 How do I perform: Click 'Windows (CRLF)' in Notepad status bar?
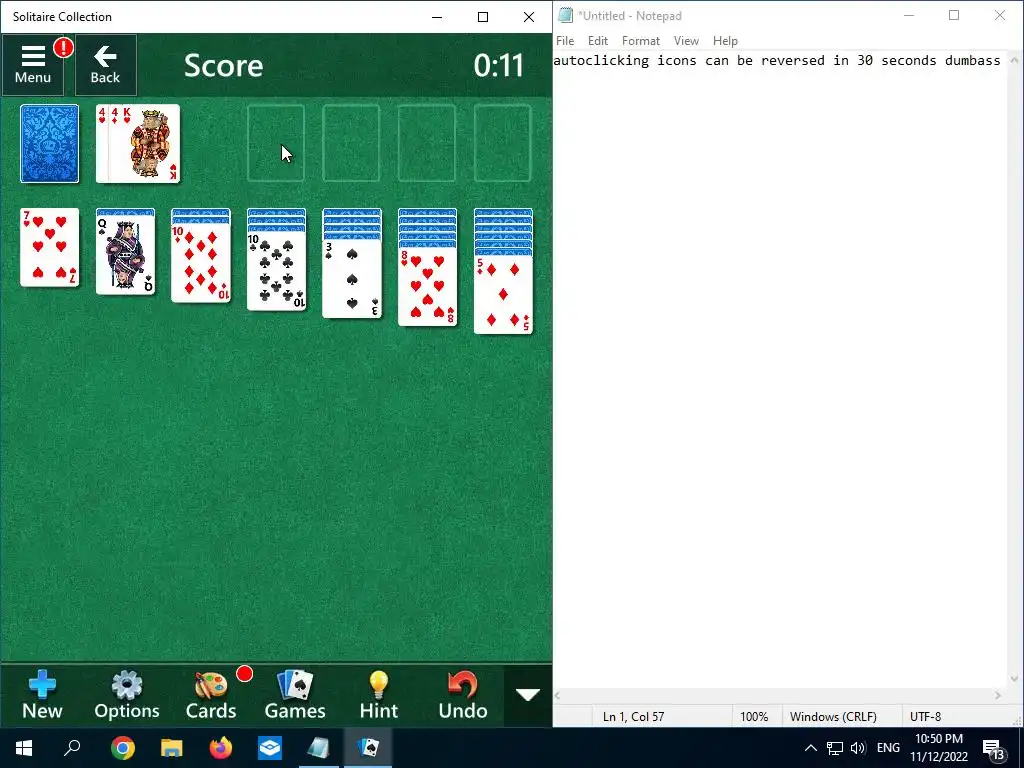point(833,716)
